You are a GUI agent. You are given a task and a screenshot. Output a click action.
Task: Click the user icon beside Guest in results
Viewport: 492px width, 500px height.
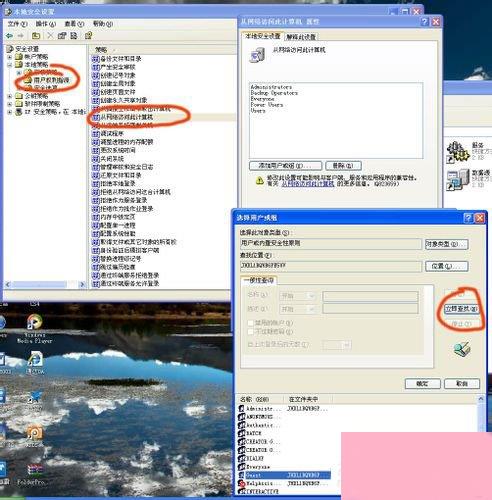242,475
